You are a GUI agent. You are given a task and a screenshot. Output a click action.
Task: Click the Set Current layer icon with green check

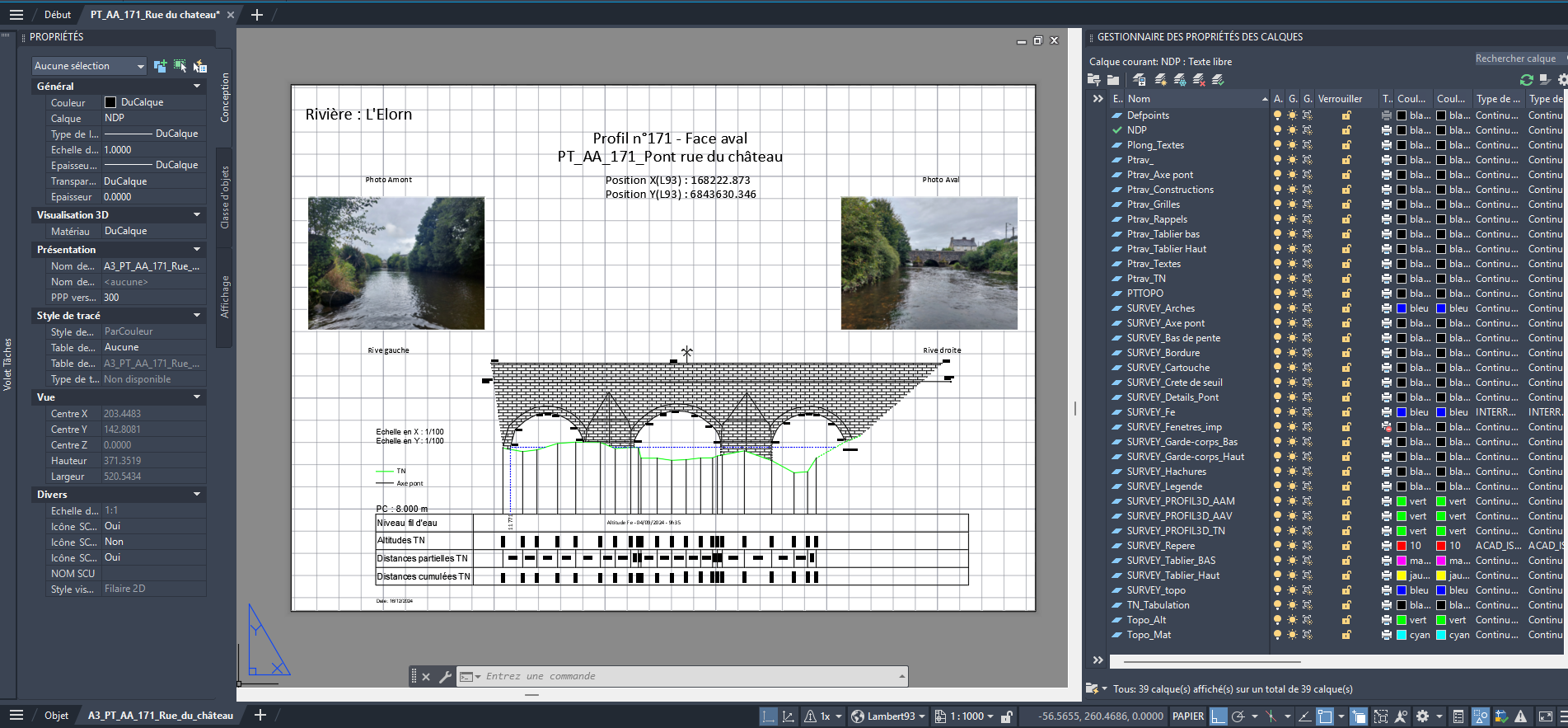[x=1218, y=80]
